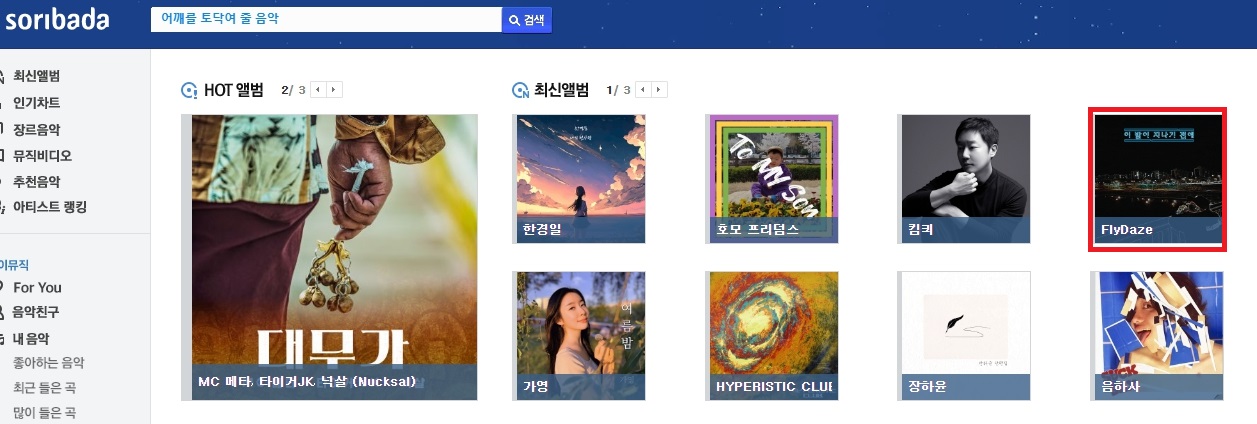Click the HOT 앨범 heading icon
Viewport: 1257px width, 424px height.
click(189, 91)
